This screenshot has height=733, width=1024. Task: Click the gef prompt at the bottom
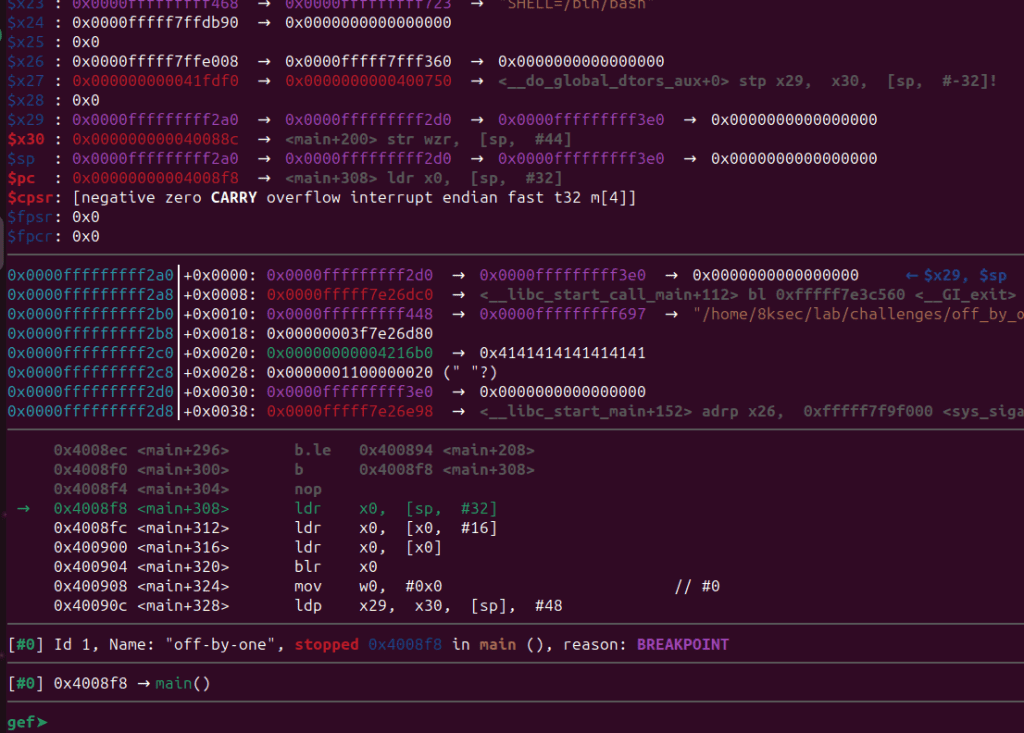click(27, 722)
